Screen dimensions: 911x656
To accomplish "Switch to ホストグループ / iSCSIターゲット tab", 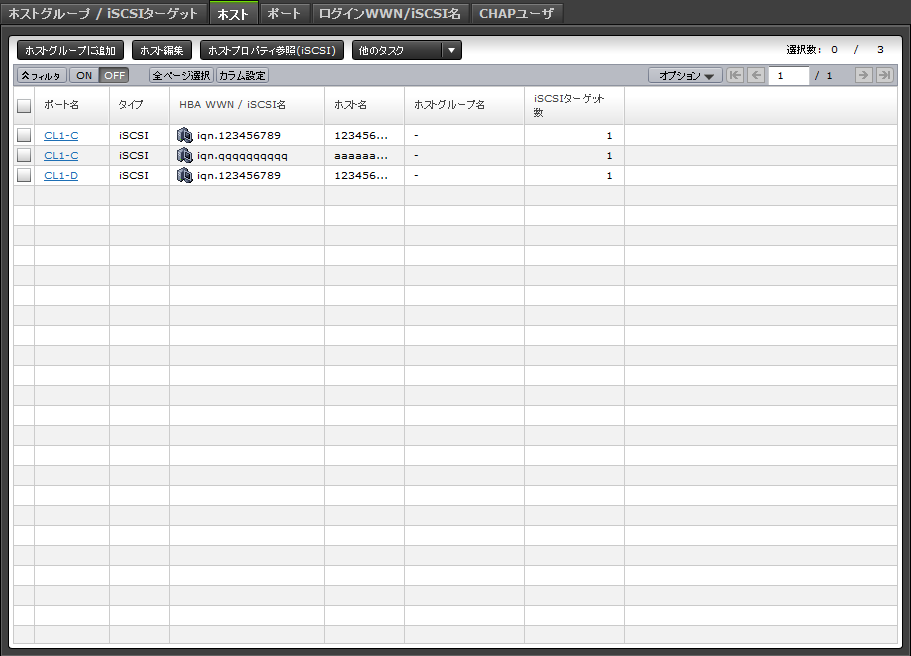I will 103,13.
